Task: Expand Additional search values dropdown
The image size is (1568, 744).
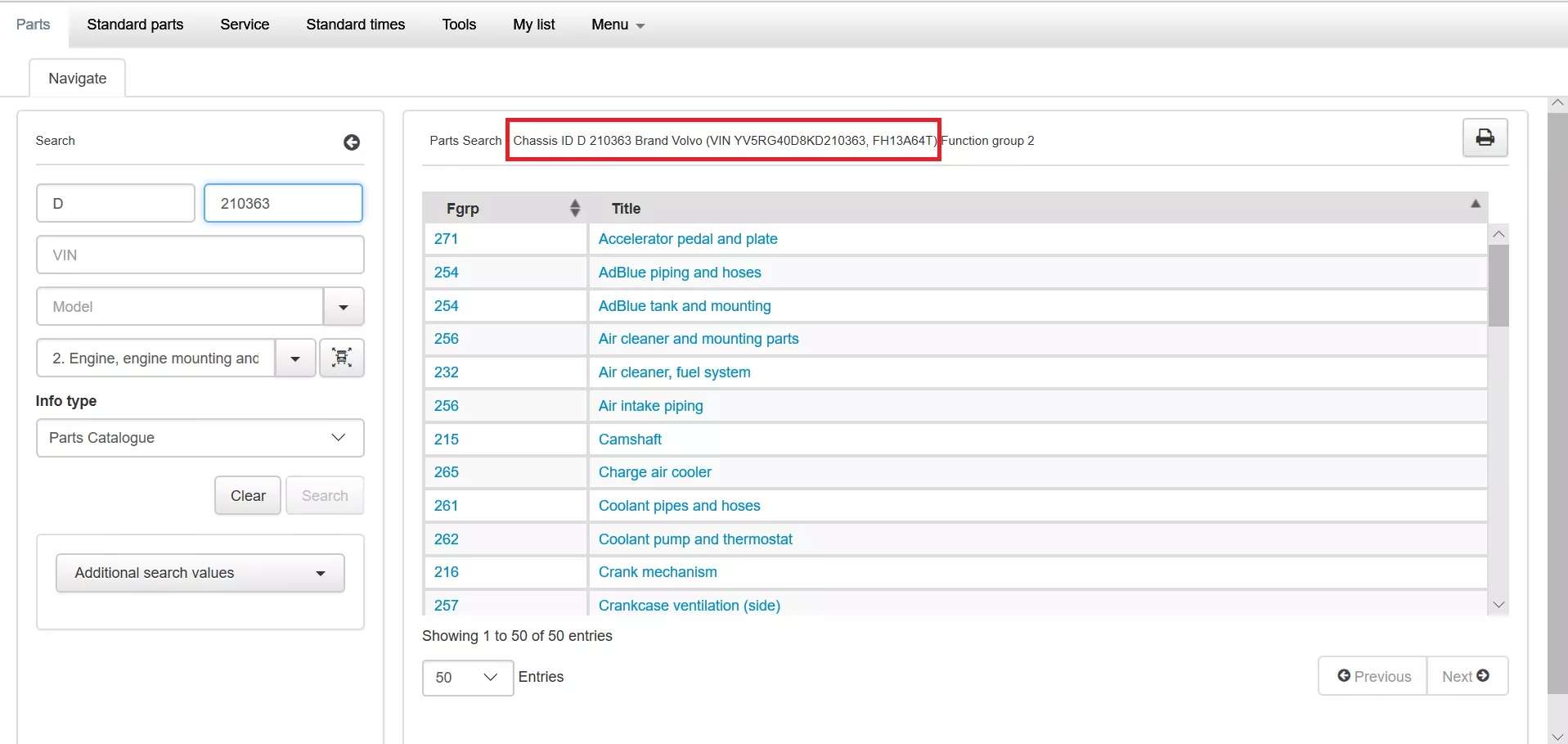Action: [200, 573]
